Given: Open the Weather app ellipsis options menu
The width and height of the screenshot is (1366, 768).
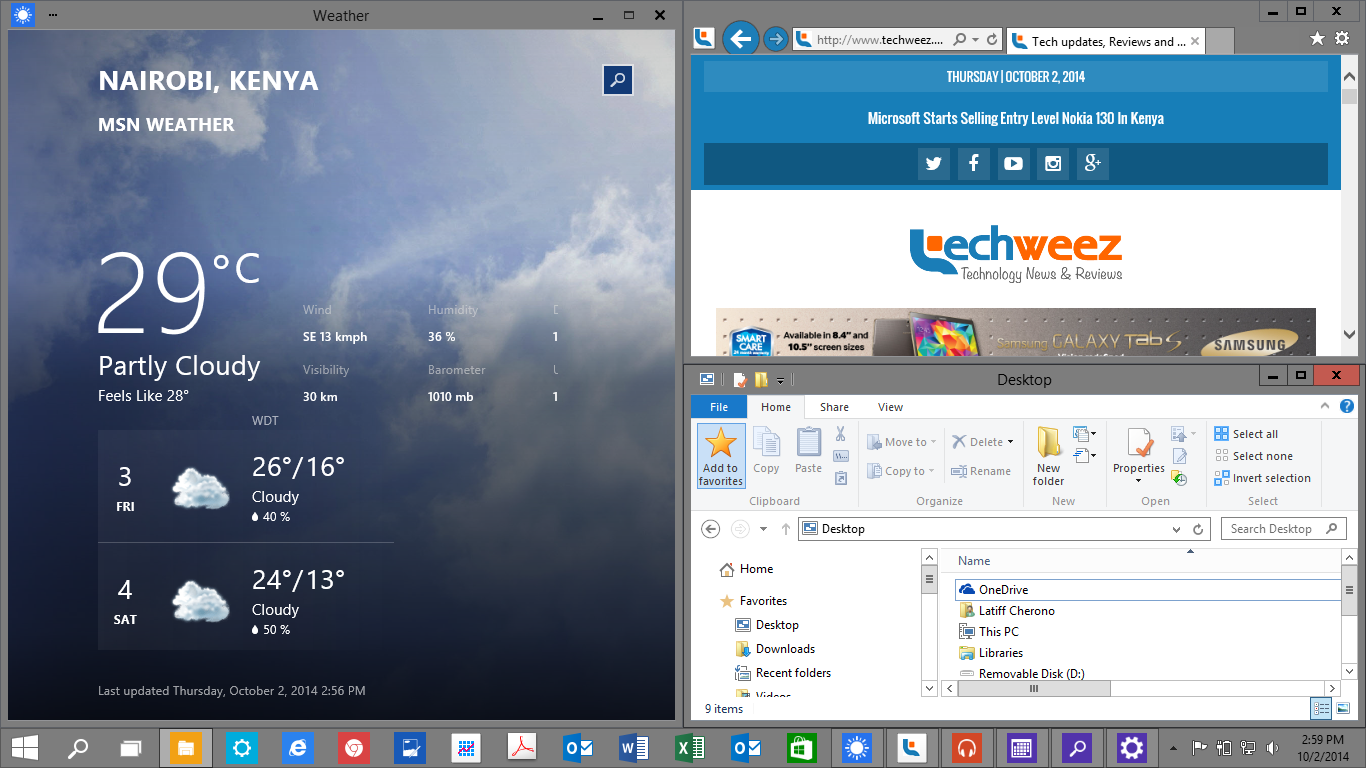Looking at the screenshot, I should click(x=52, y=15).
